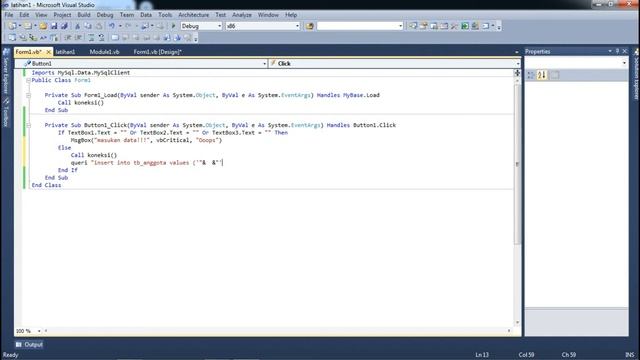
Task: Click the Property Pages icon in Properties
Action: pos(555,75)
